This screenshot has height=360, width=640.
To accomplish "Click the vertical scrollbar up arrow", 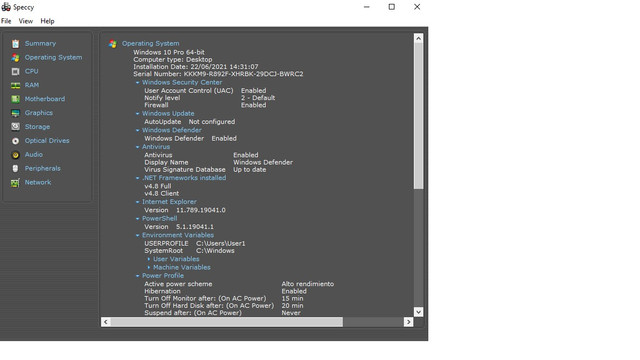I will pyautogui.click(x=418, y=38).
